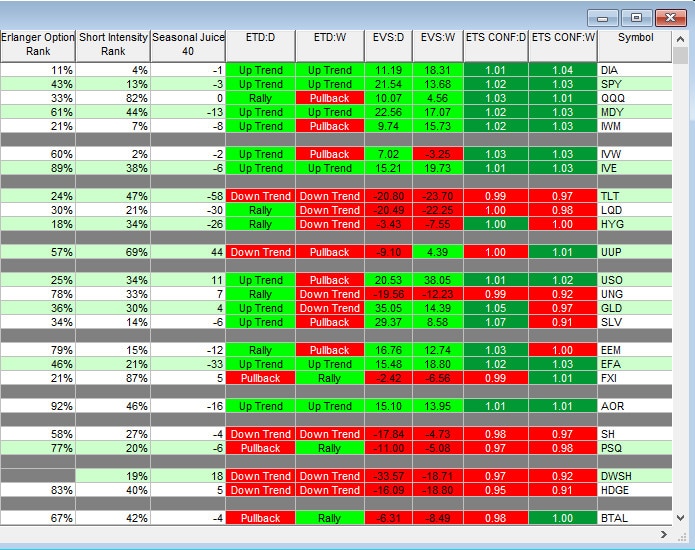Select the IVE symbol cell
695x550 pixels.
(x=635, y=168)
